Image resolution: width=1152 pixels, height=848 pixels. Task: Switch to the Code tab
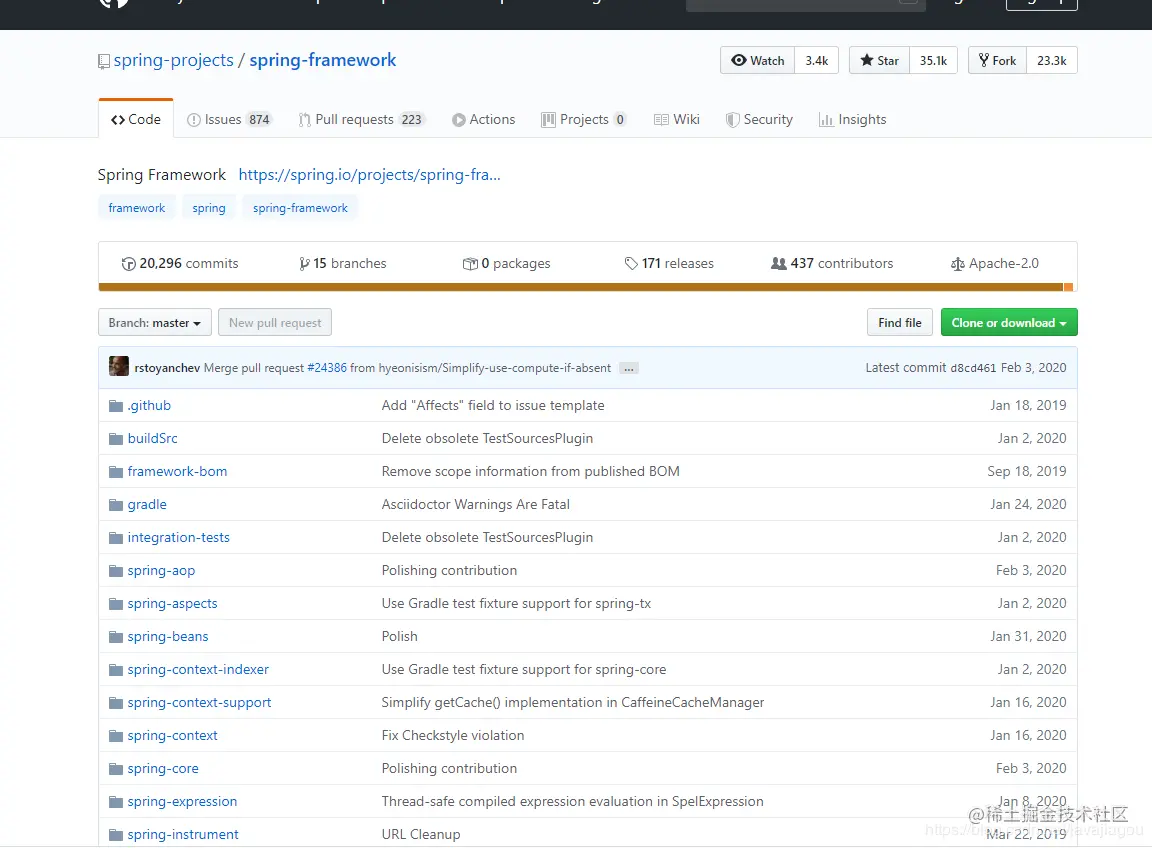[x=136, y=119]
